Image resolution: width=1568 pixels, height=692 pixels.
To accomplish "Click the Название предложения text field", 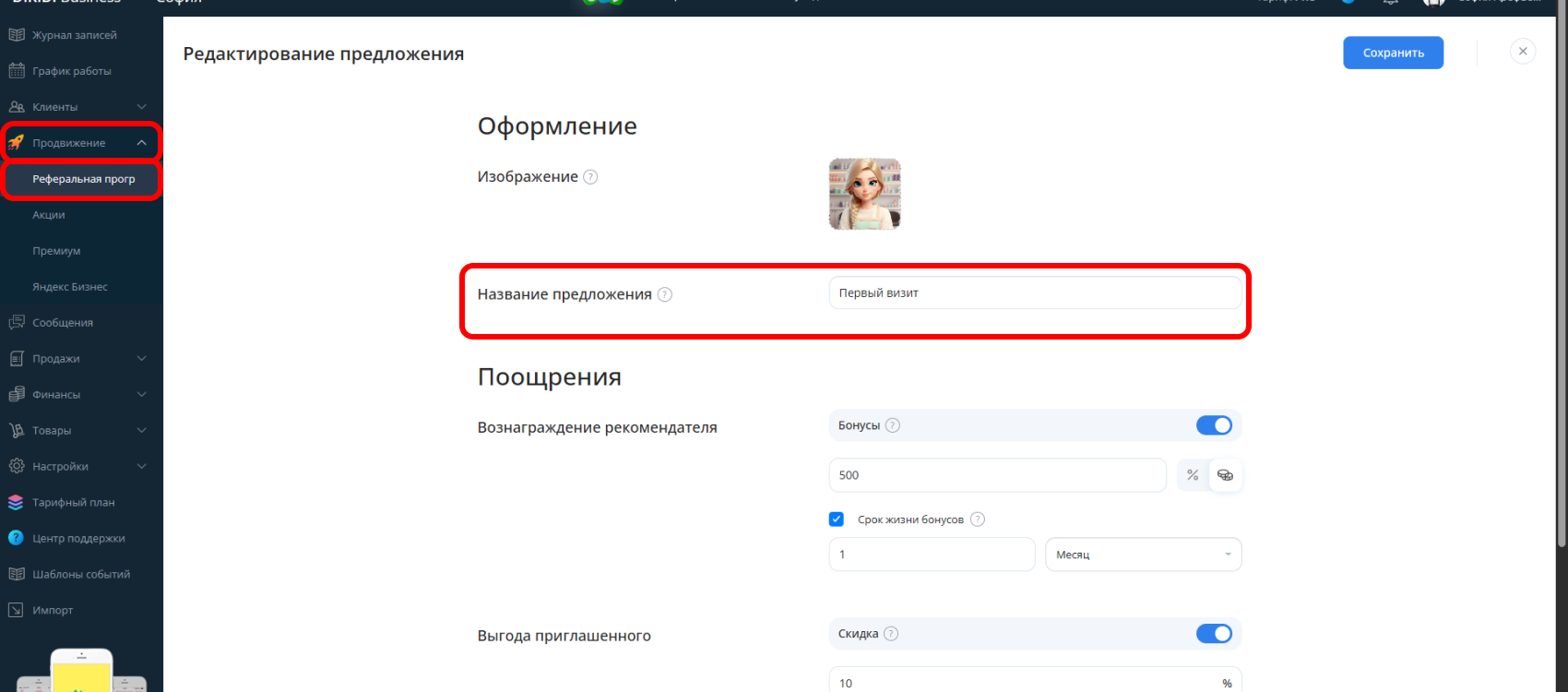I will (x=1035, y=293).
